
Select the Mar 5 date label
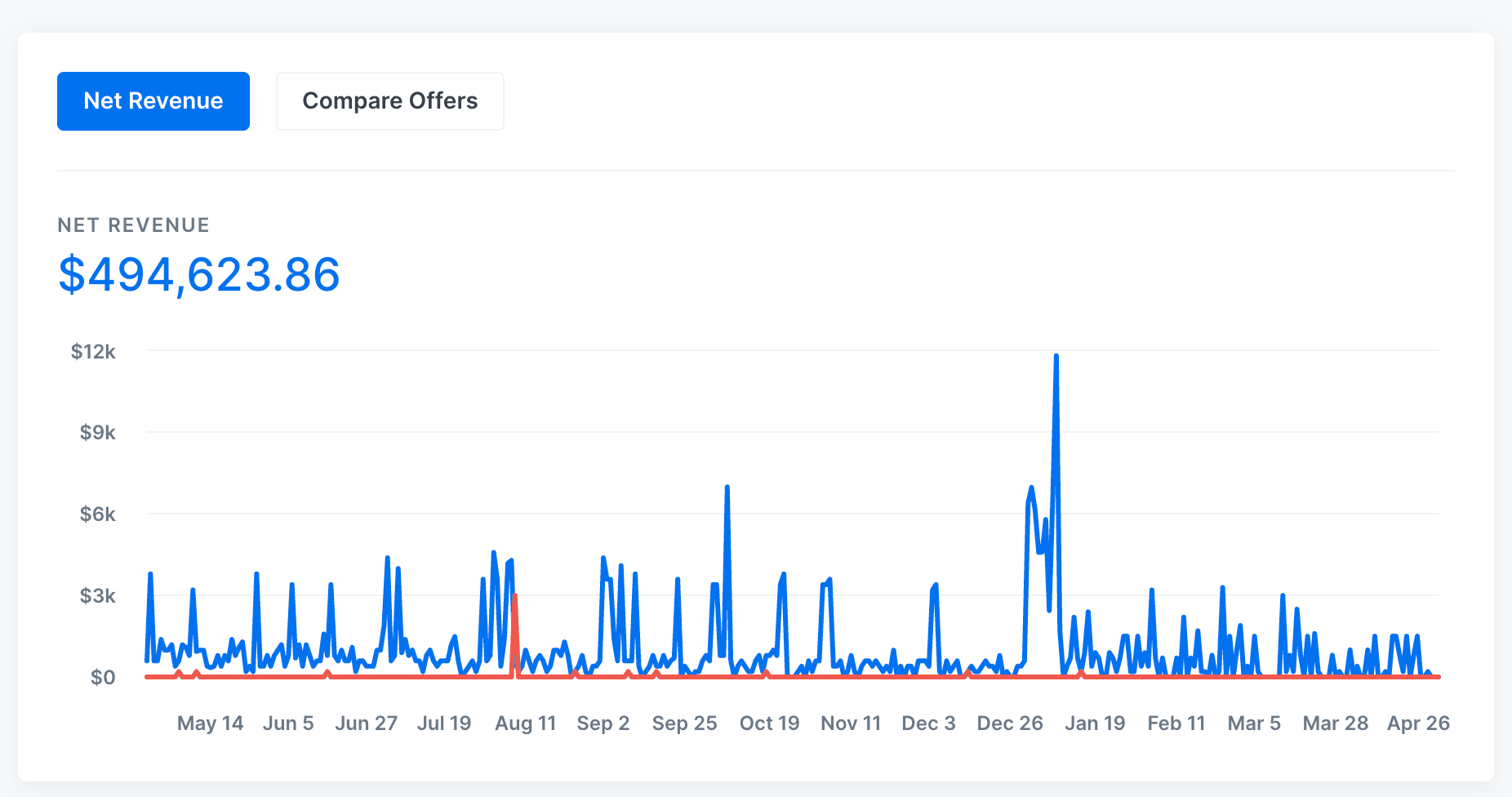(x=1254, y=724)
